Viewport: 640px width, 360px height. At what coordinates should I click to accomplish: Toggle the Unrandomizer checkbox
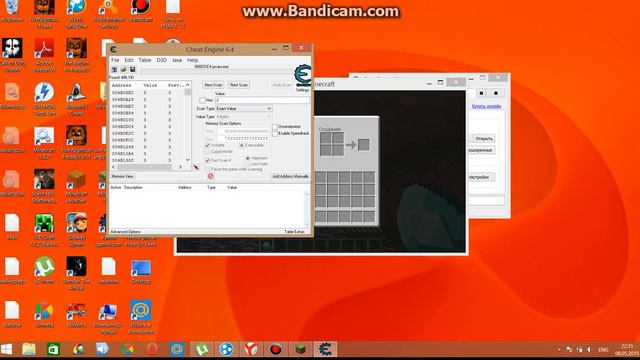point(275,127)
